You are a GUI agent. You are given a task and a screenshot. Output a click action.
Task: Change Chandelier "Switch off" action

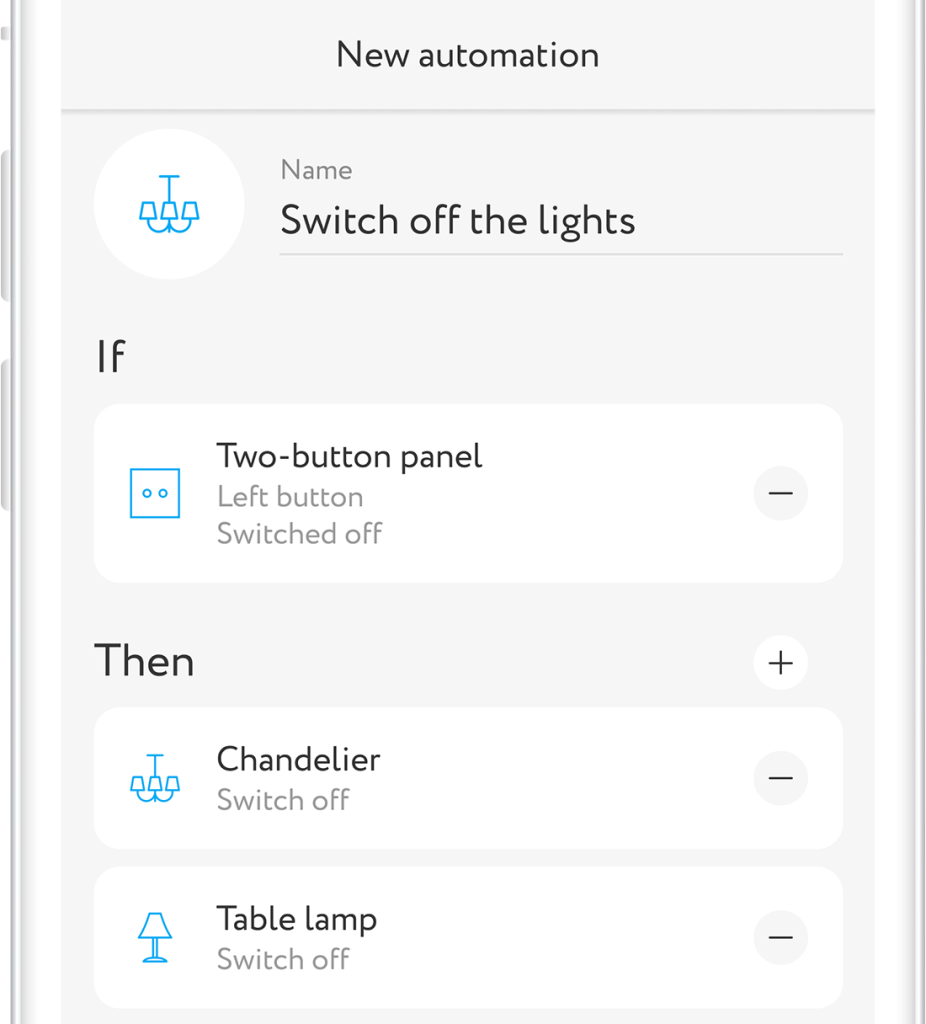click(283, 800)
